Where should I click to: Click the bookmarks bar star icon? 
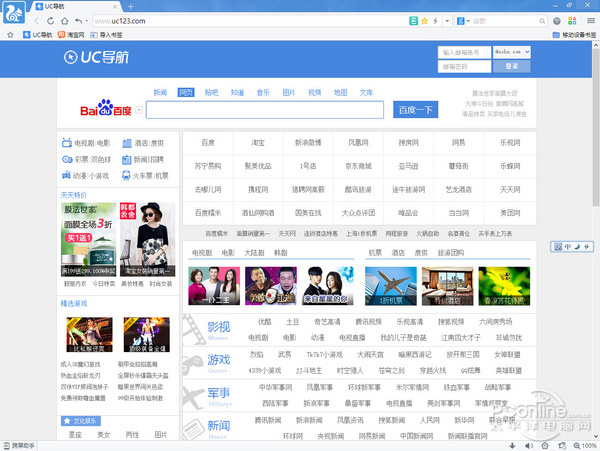point(10,35)
